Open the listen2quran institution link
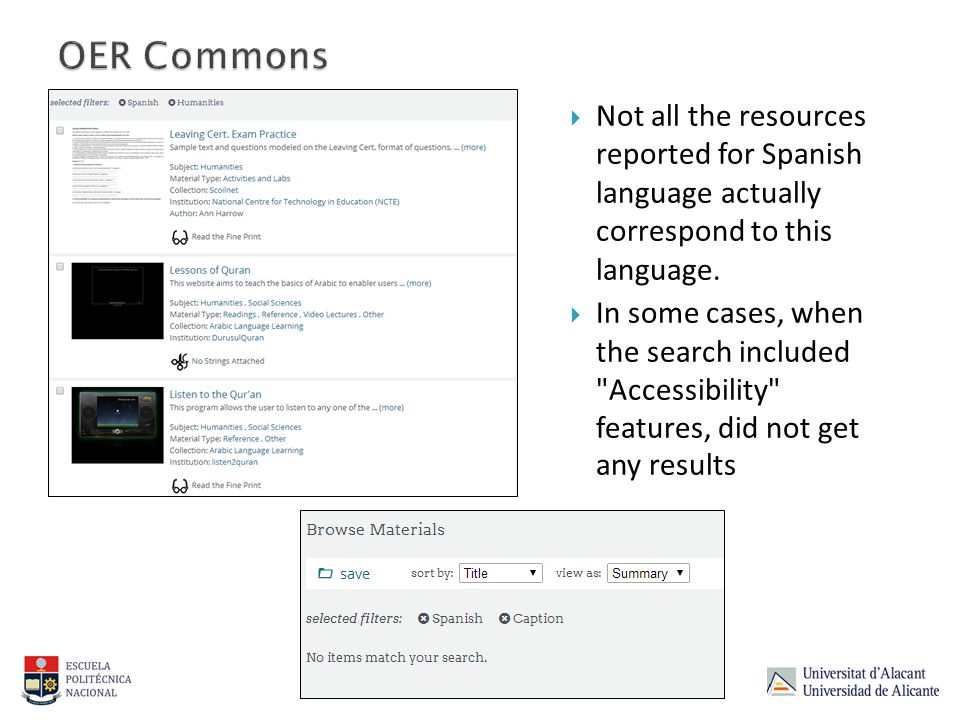This screenshot has width=960, height=720. 234,462
